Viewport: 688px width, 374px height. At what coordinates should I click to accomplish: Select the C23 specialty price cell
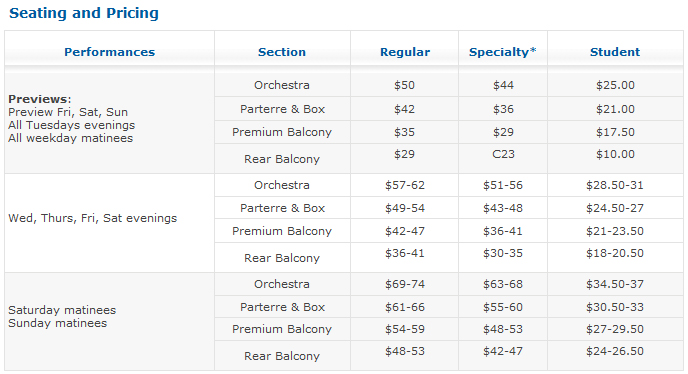tap(503, 155)
